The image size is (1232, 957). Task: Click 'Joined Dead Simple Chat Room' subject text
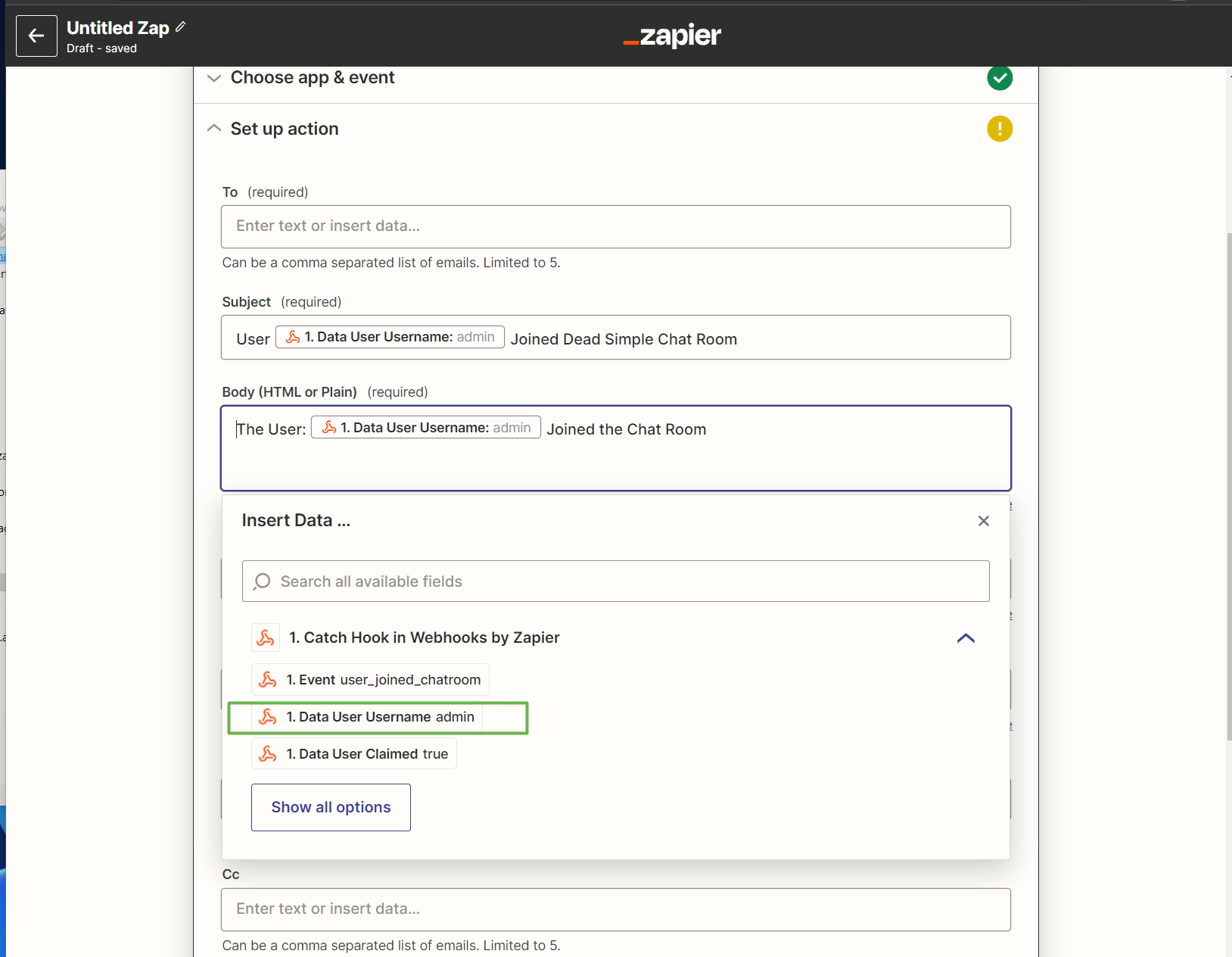pyautogui.click(x=624, y=339)
